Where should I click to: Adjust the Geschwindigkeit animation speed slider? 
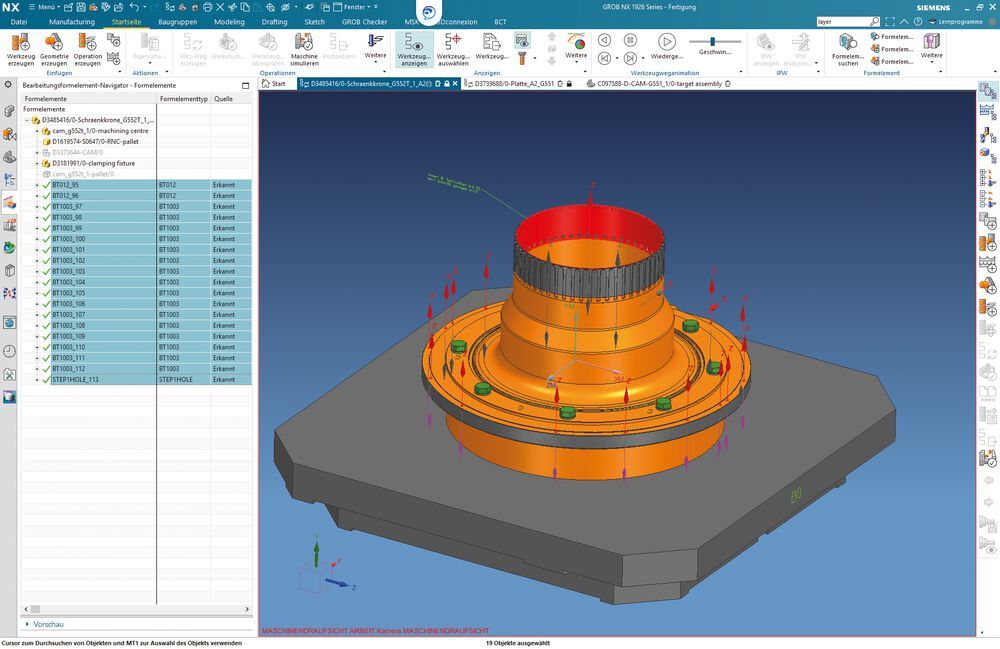[712, 40]
